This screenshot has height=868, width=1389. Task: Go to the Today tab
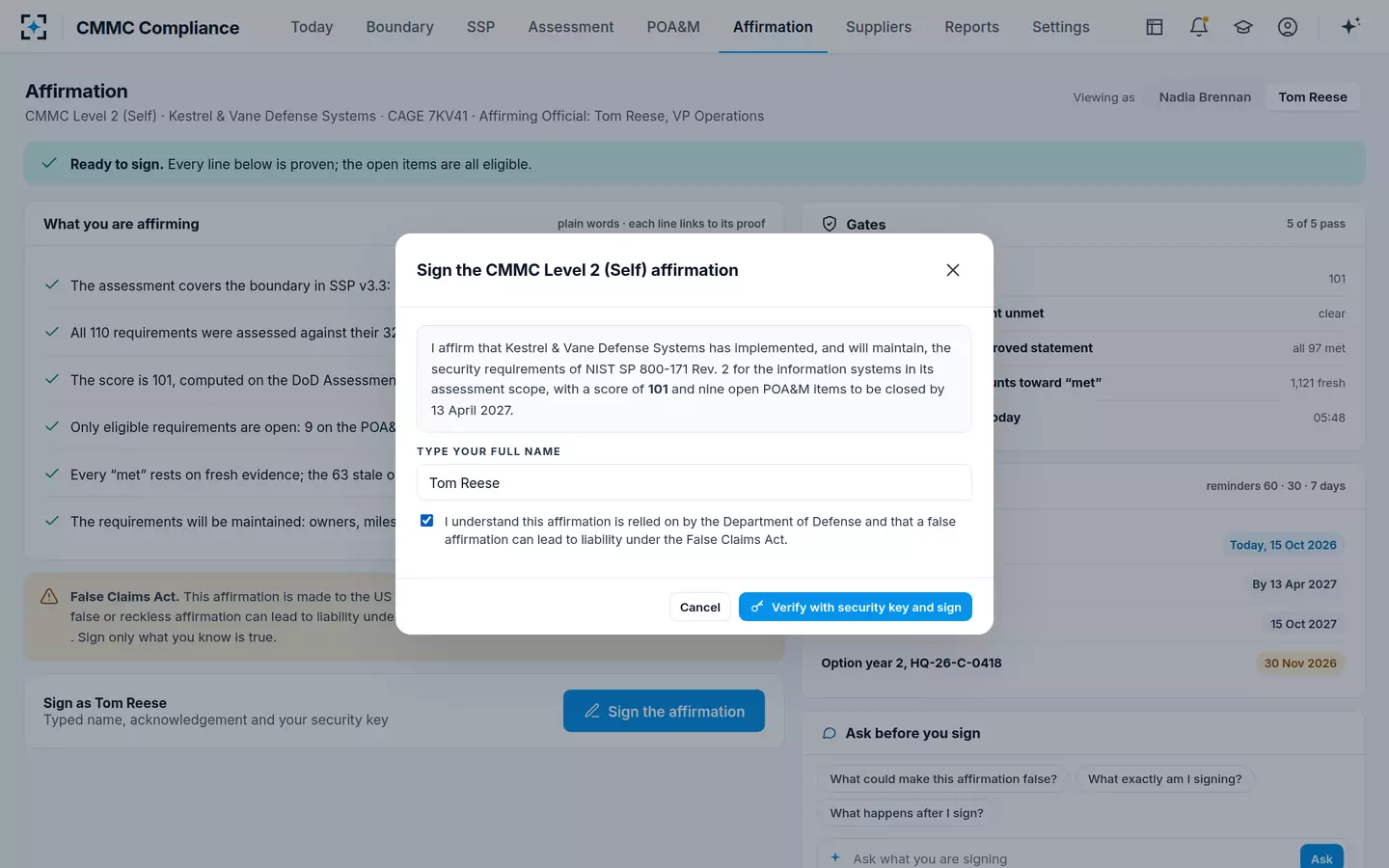tap(312, 27)
